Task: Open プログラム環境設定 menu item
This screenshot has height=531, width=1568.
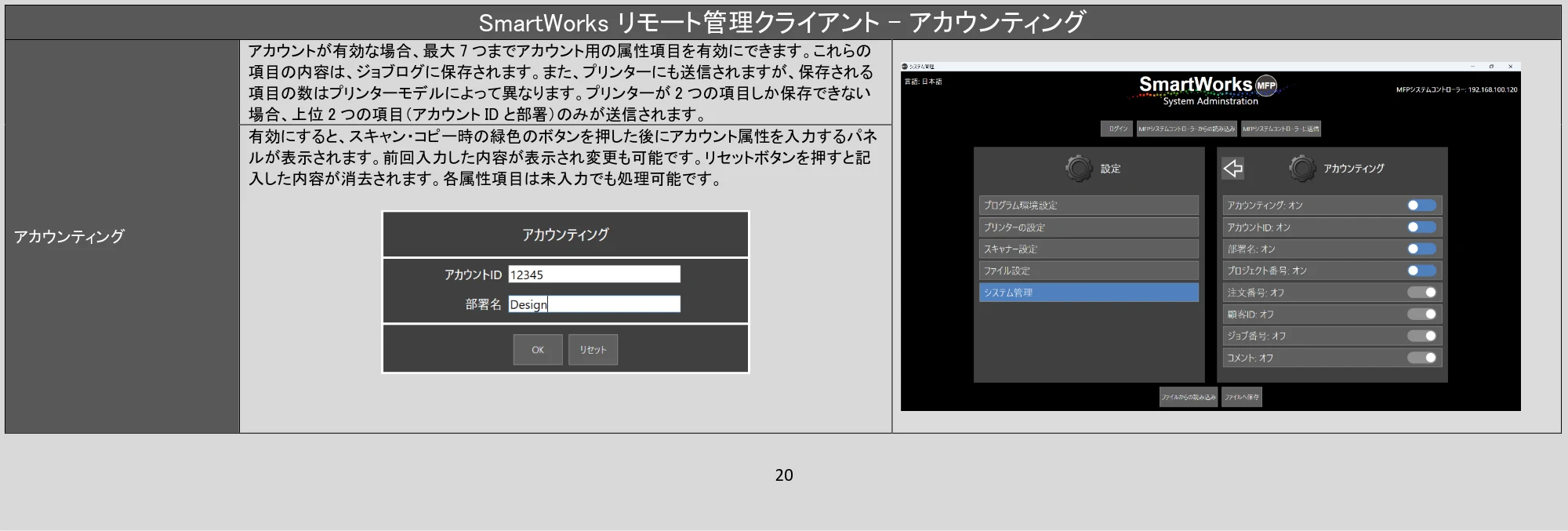Action: (x=1088, y=205)
